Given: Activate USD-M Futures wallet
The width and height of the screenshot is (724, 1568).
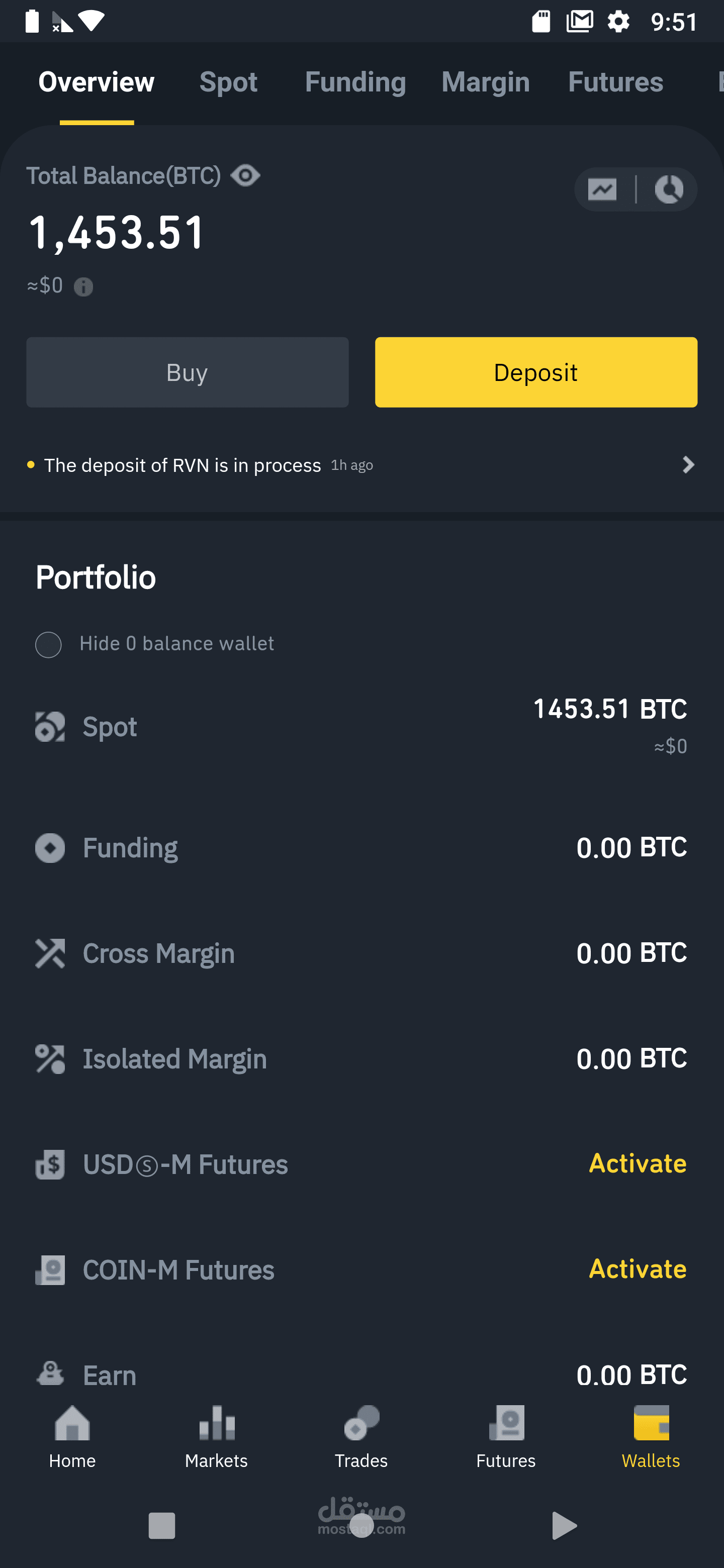Looking at the screenshot, I should [x=637, y=1163].
